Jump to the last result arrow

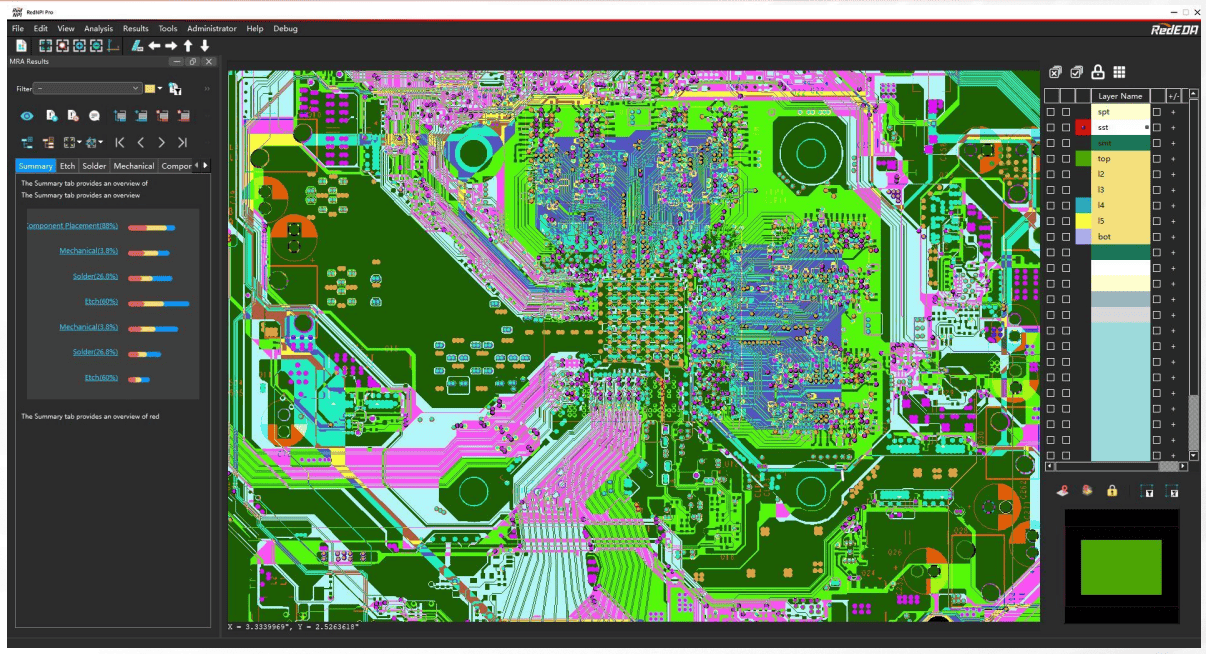(x=182, y=143)
